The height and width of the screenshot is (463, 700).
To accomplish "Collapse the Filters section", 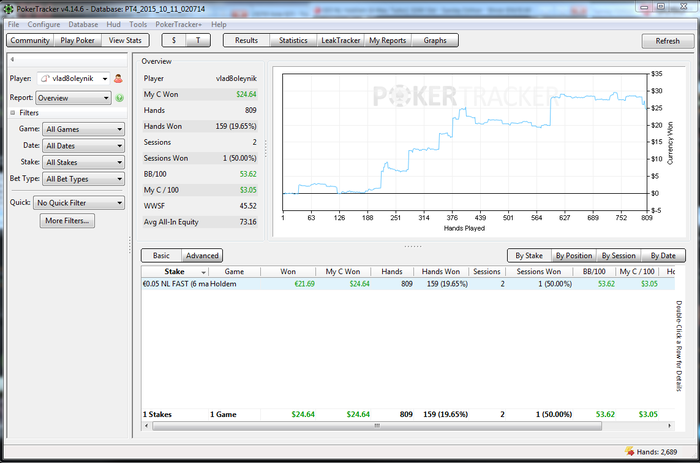I will click(x=13, y=113).
